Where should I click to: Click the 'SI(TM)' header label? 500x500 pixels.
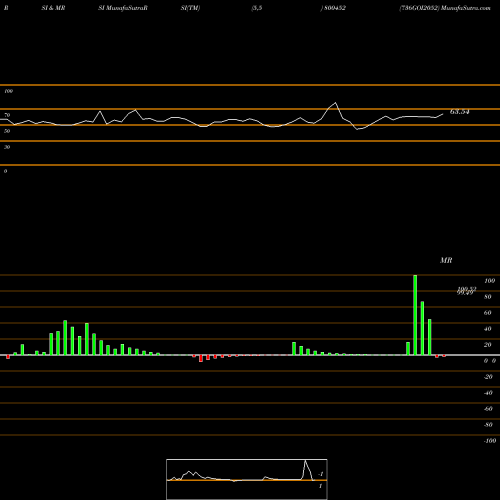(x=190, y=8)
